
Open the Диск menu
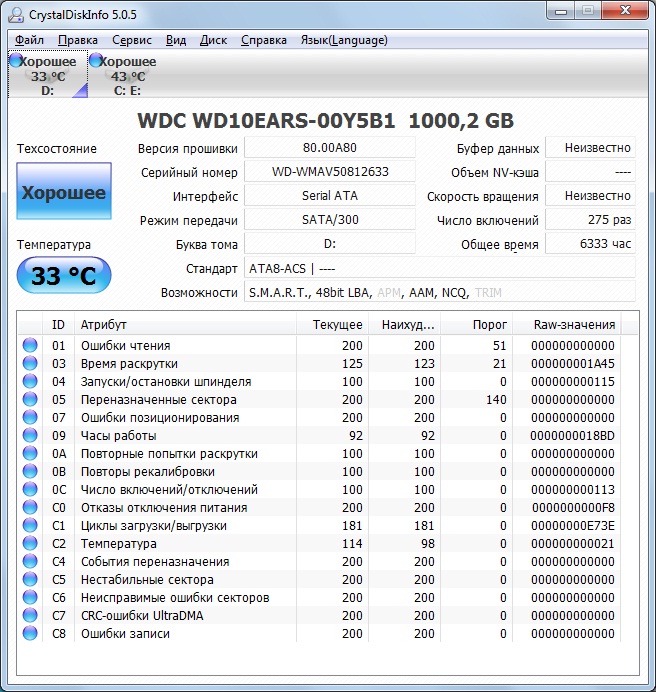pos(213,40)
